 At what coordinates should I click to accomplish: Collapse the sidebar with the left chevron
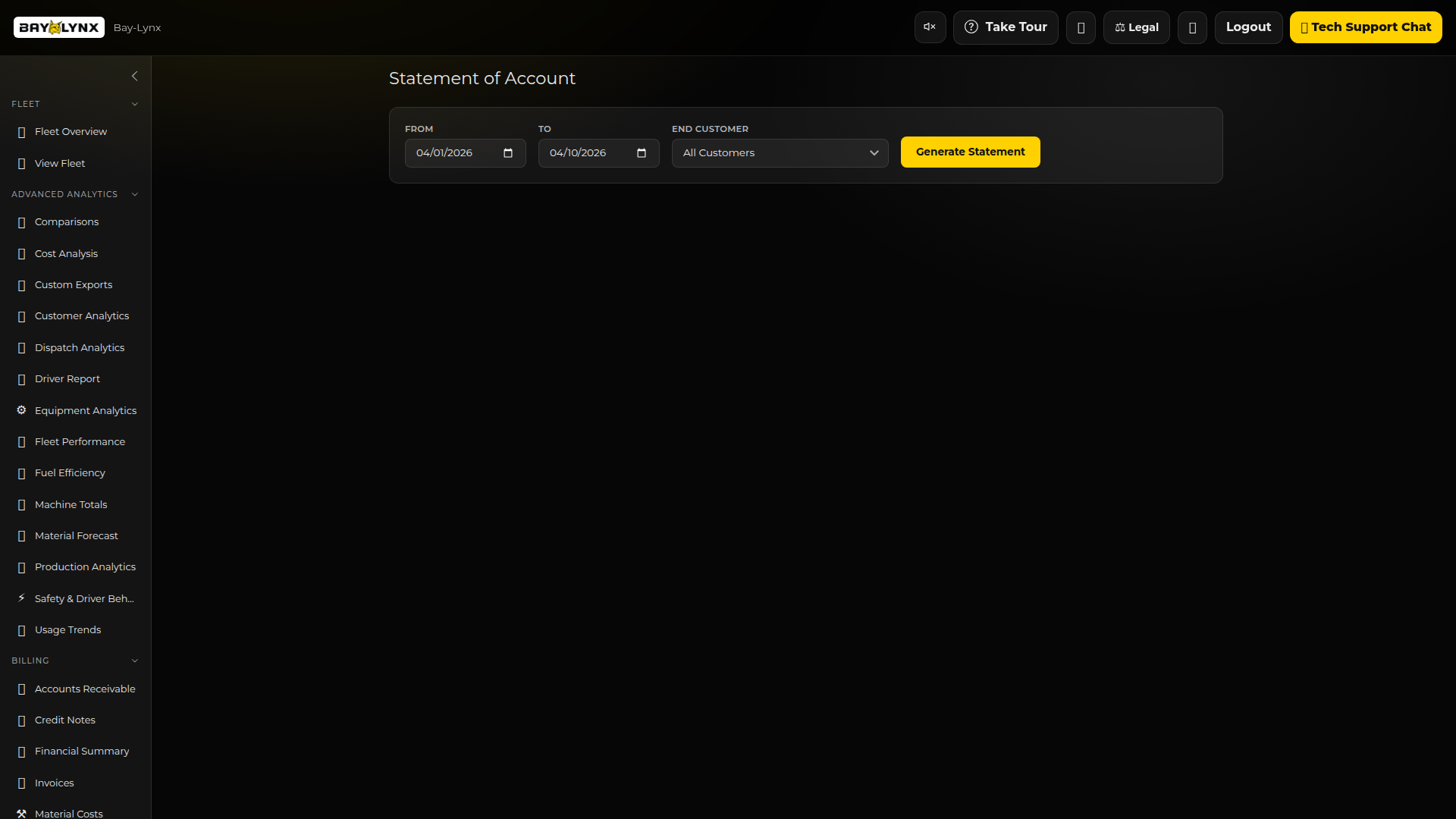135,76
